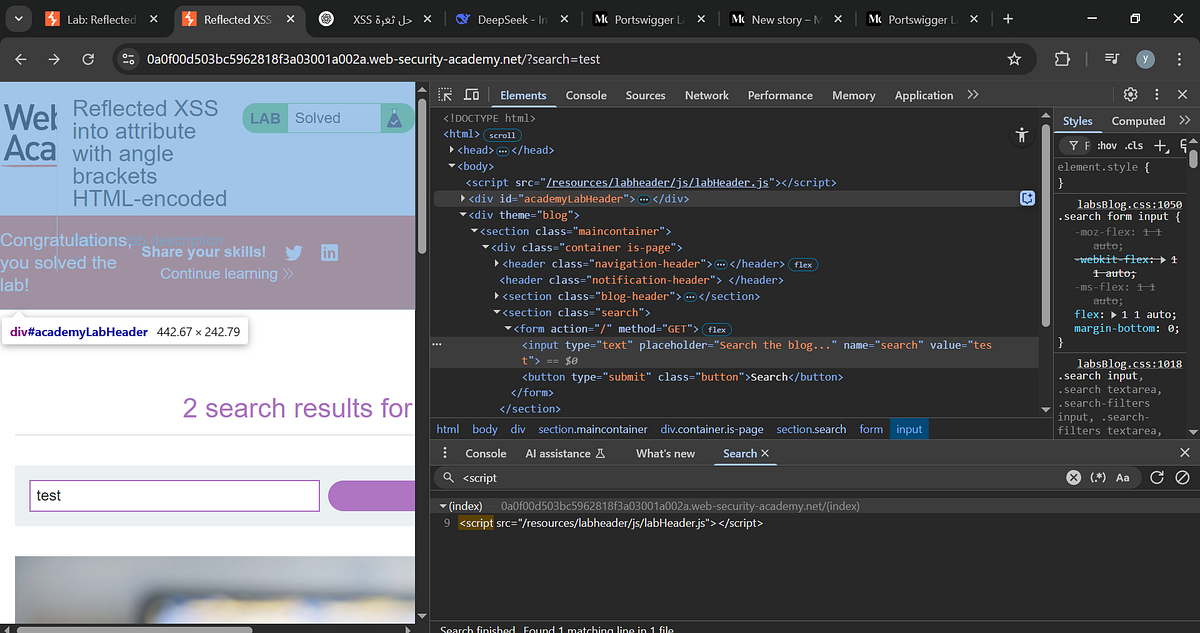Open the tab search dropdown arrow
Image resolution: width=1200 pixels, height=633 pixels.
18,19
